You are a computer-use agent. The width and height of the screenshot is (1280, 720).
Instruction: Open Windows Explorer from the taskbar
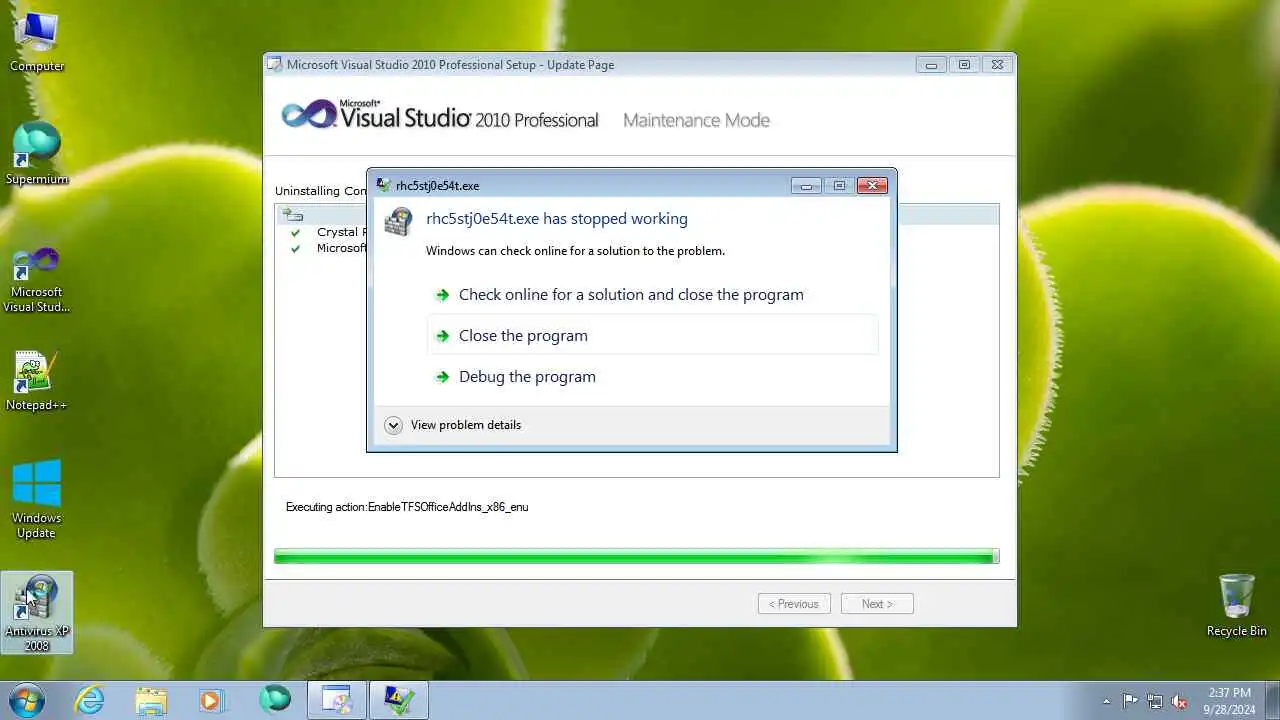pyautogui.click(x=151, y=699)
